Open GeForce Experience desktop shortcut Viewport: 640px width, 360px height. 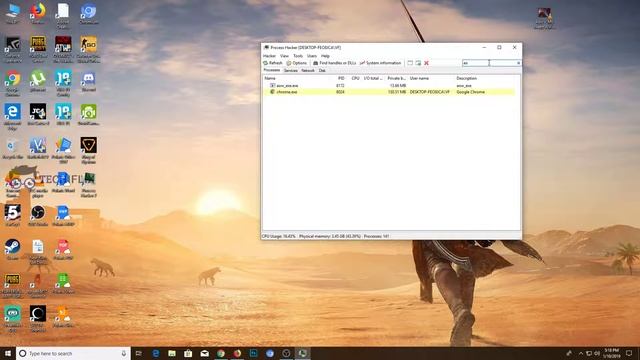click(x=13, y=49)
